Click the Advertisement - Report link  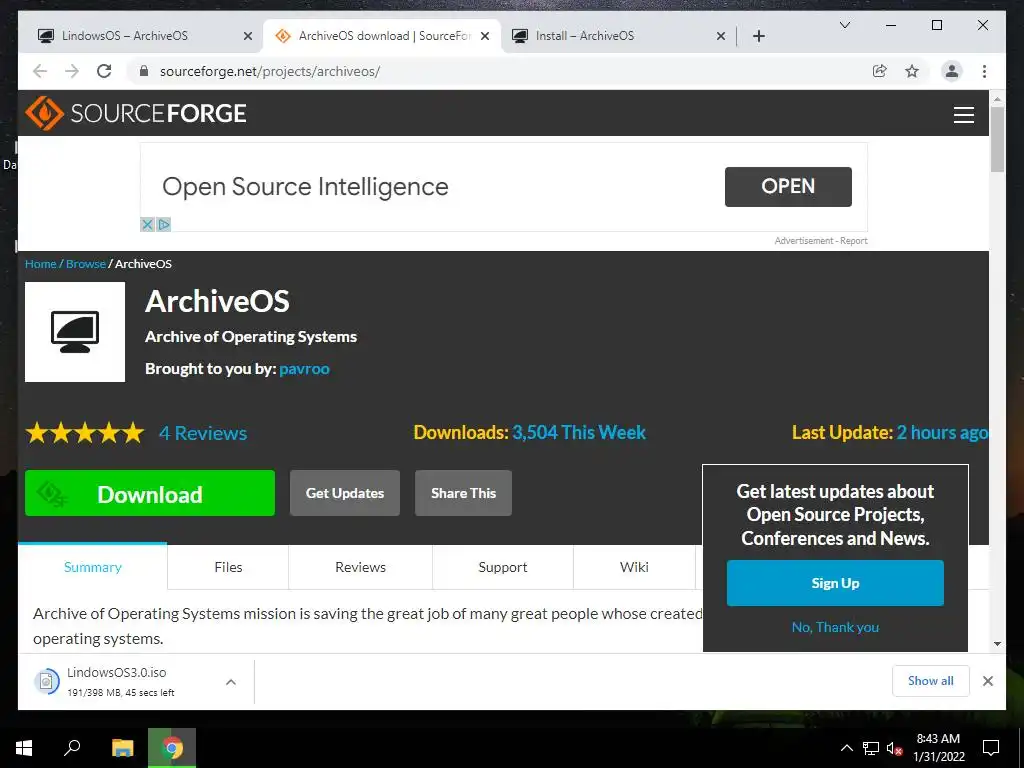point(821,241)
